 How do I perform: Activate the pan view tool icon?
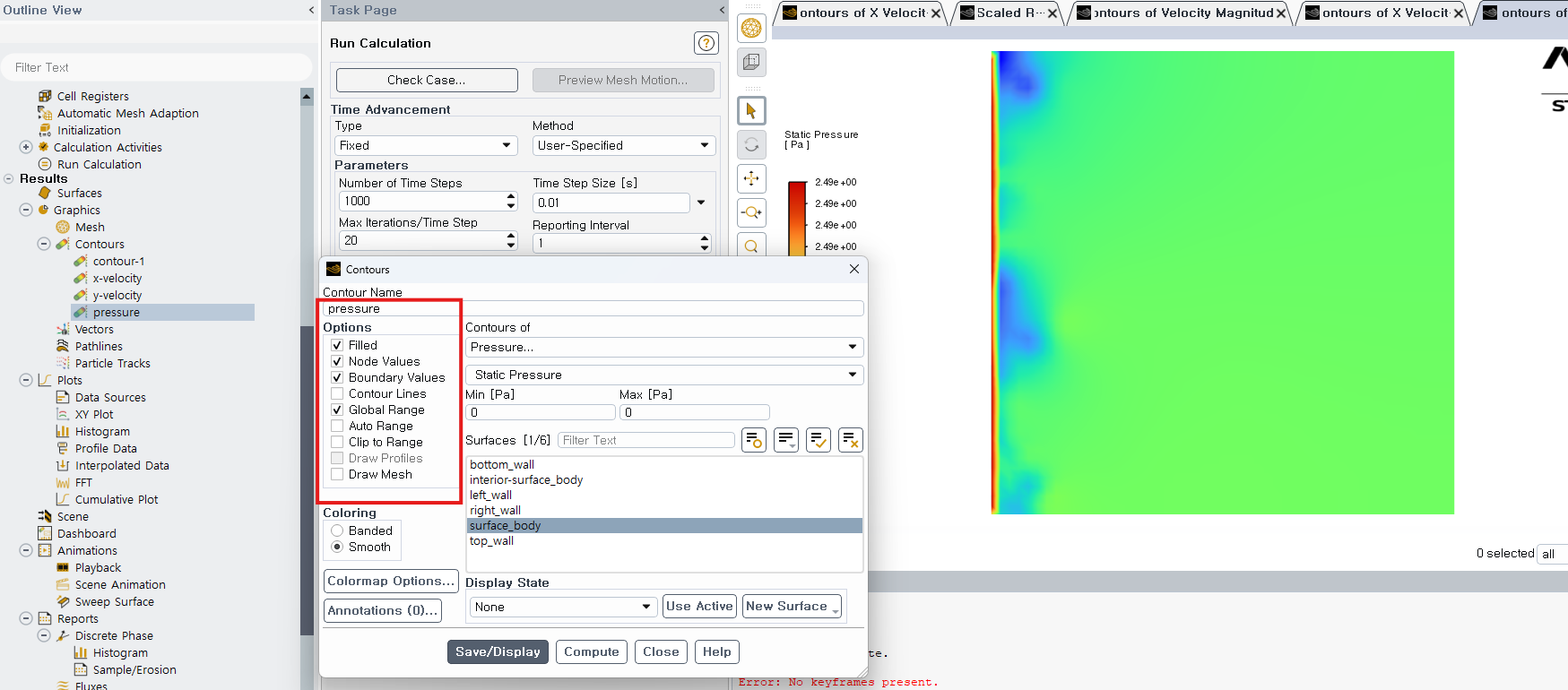tap(751, 178)
